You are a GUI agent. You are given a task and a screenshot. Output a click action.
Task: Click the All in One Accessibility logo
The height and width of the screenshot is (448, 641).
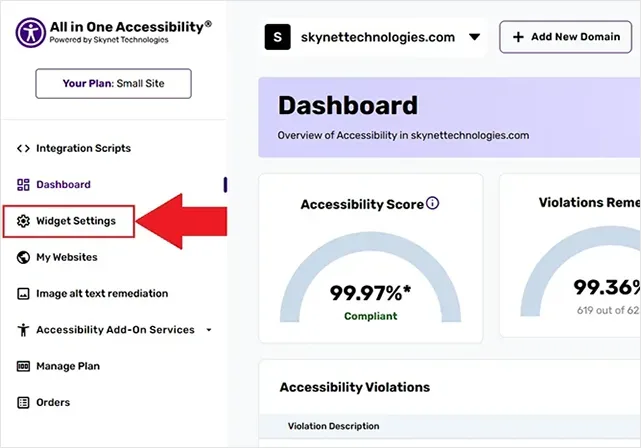(30, 31)
